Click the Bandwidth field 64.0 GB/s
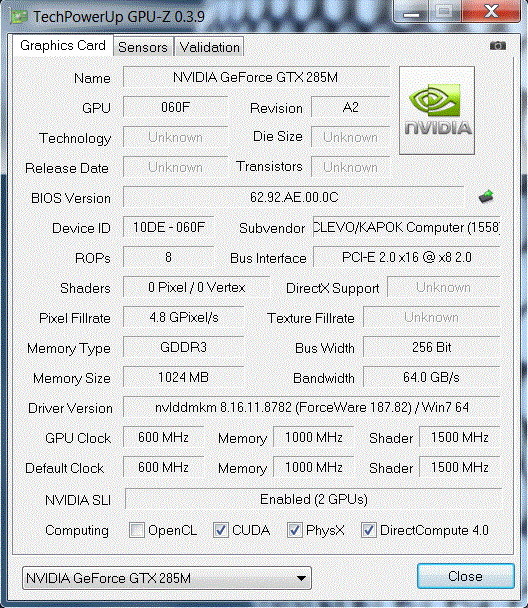528x608 pixels. pyautogui.click(x=431, y=377)
